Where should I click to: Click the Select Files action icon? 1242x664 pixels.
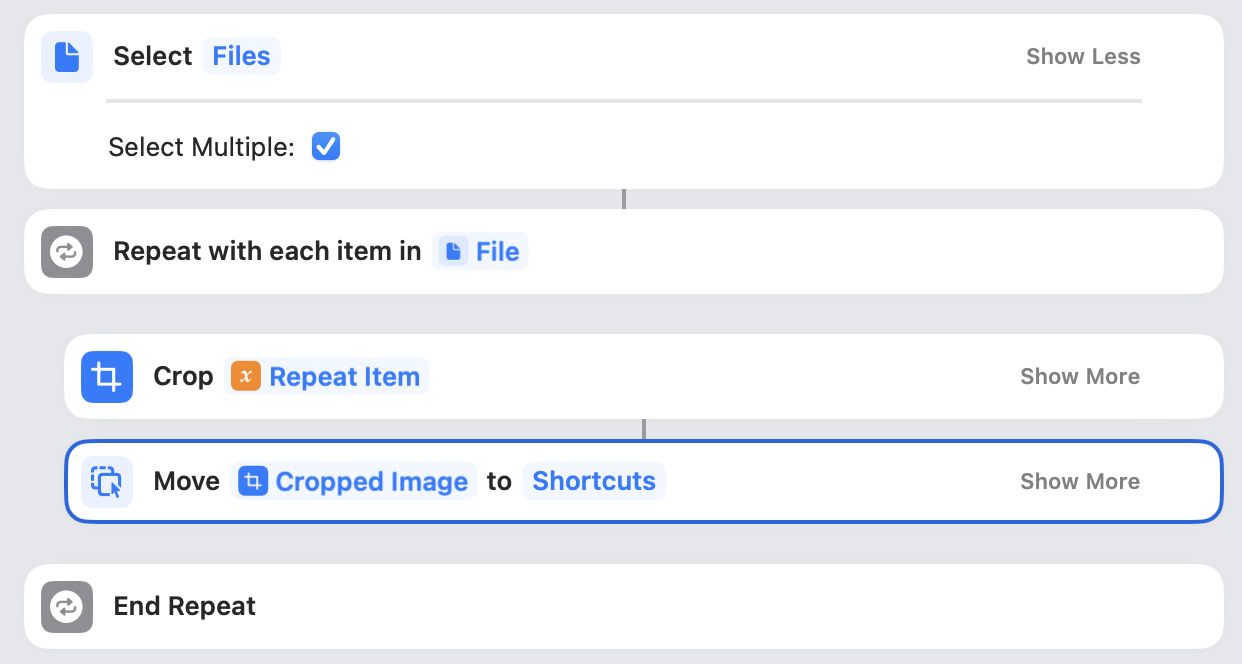point(66,56)
